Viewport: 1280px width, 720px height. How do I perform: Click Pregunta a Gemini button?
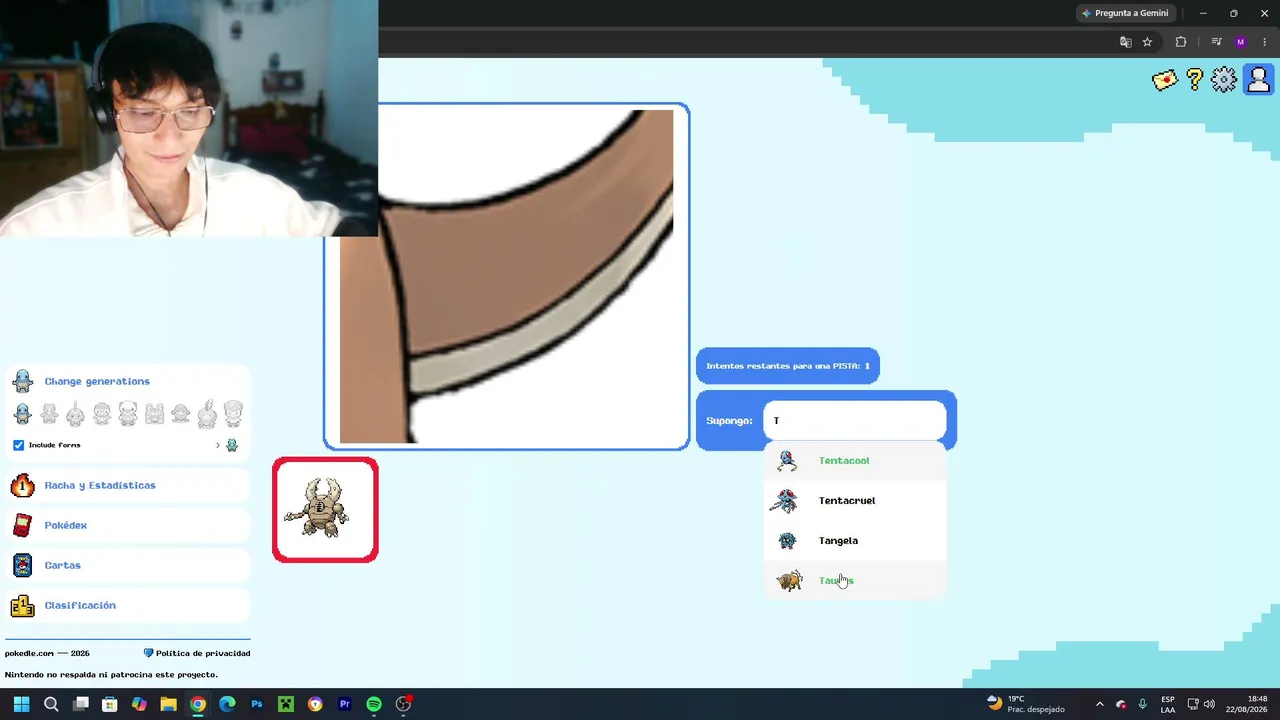[x=1125, y=13]
